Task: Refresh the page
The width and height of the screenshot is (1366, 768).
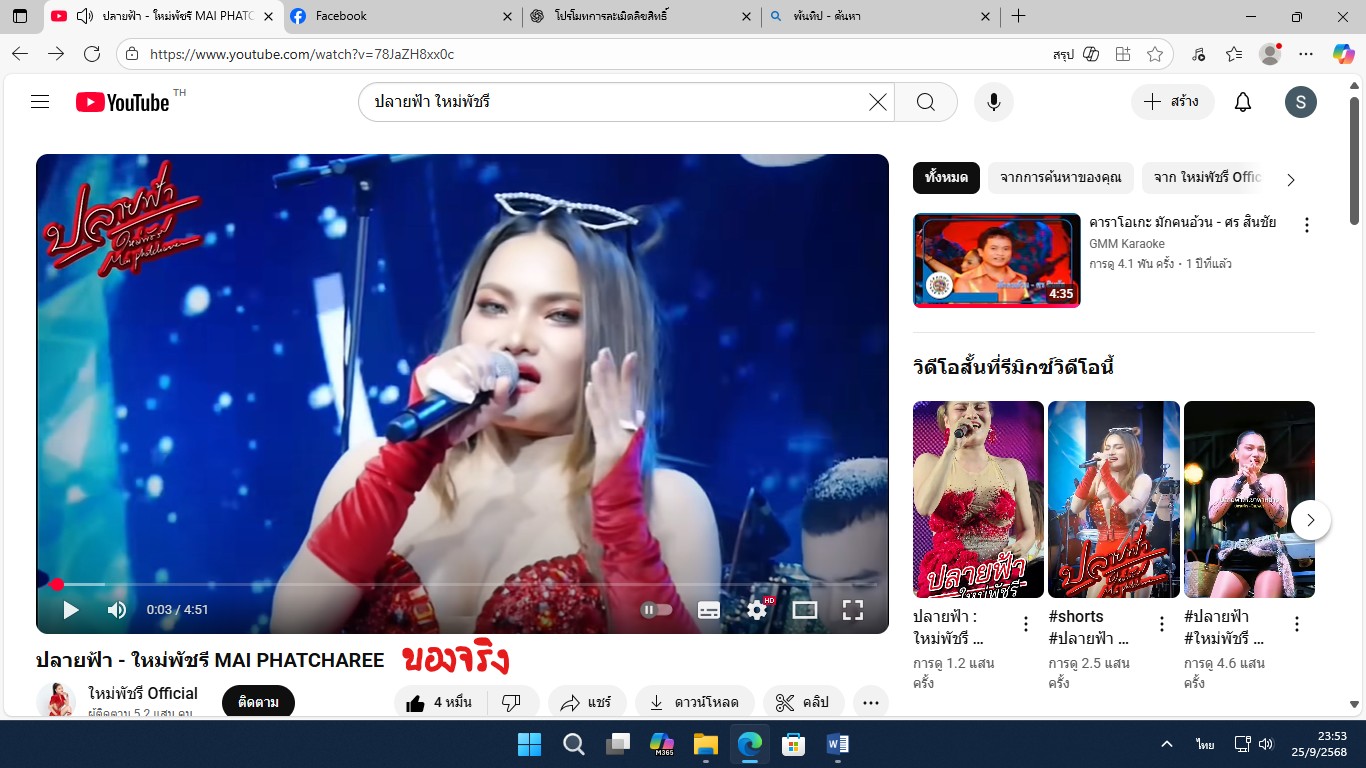Action: click(x=92, y=54)
